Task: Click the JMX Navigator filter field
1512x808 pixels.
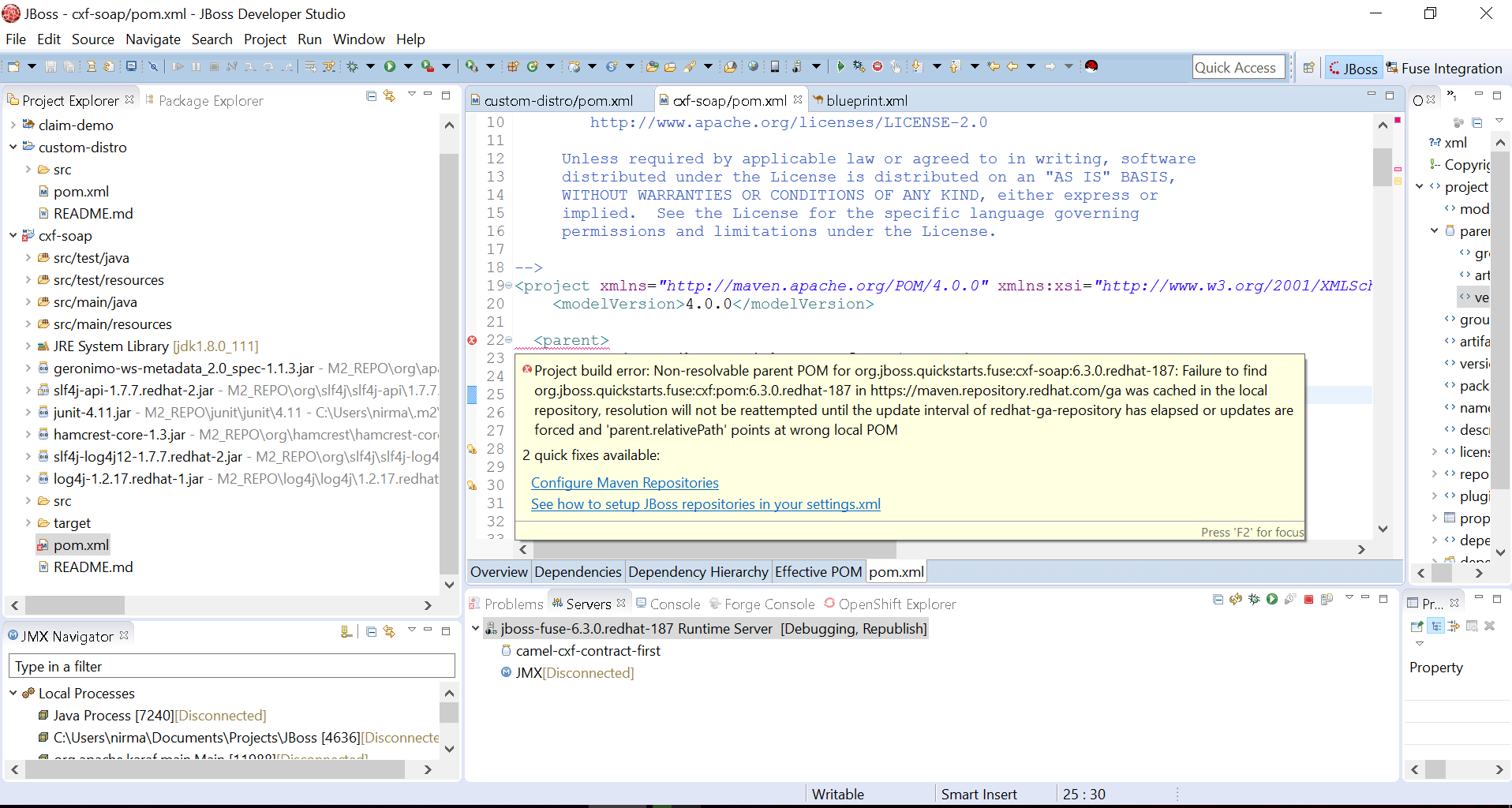Action: pos(231,666)
